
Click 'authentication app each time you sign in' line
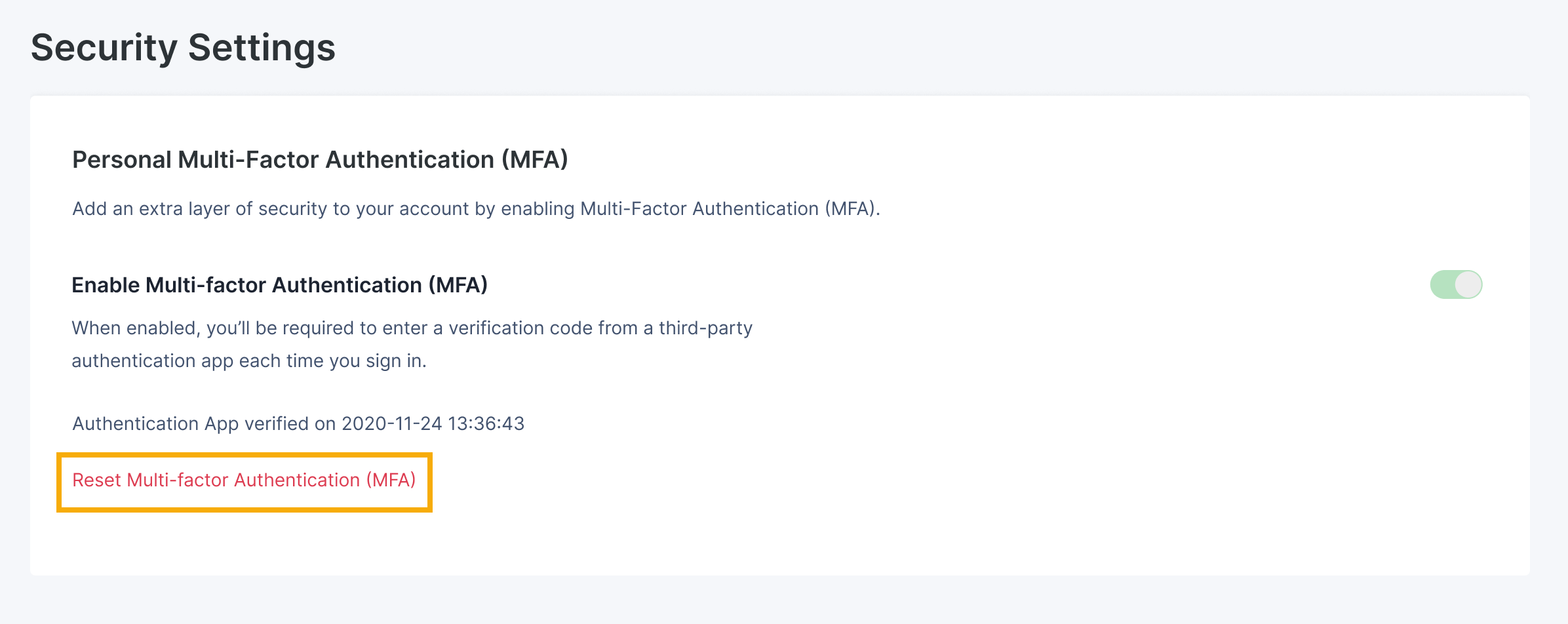pos(249,361)
